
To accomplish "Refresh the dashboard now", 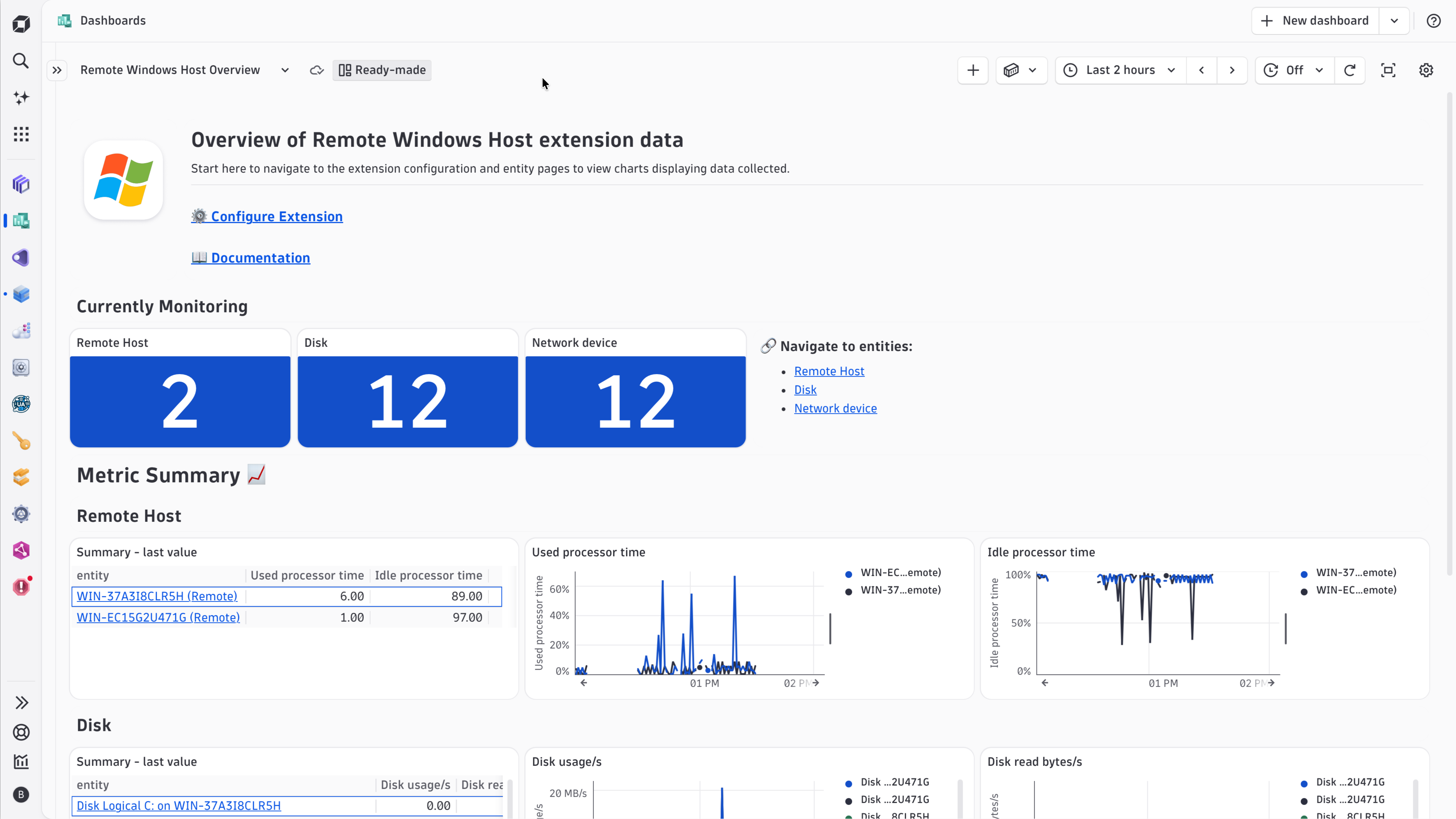I will 1350,70.
